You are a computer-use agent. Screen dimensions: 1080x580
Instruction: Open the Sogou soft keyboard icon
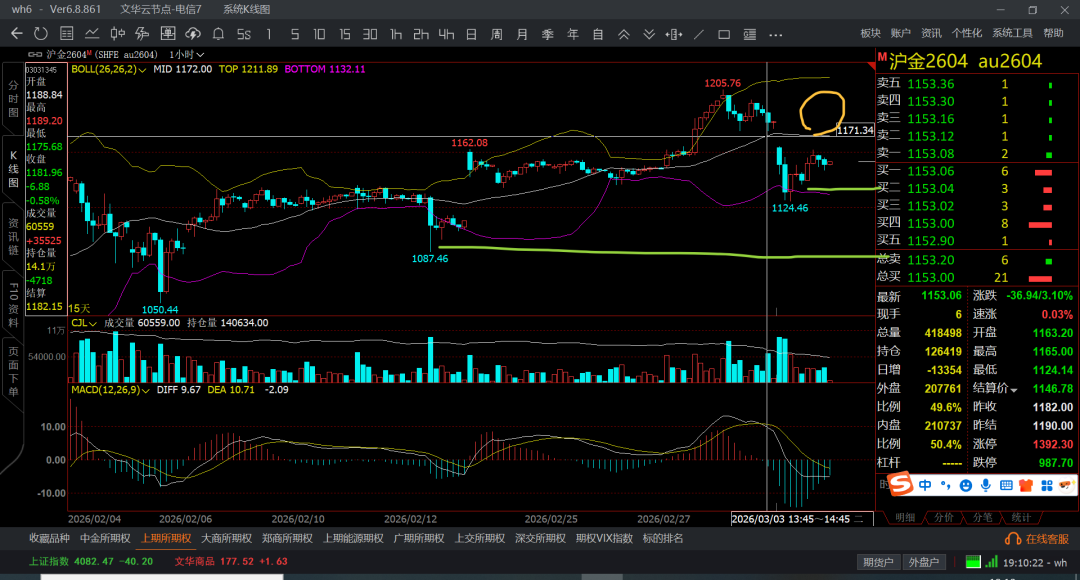1006,486
